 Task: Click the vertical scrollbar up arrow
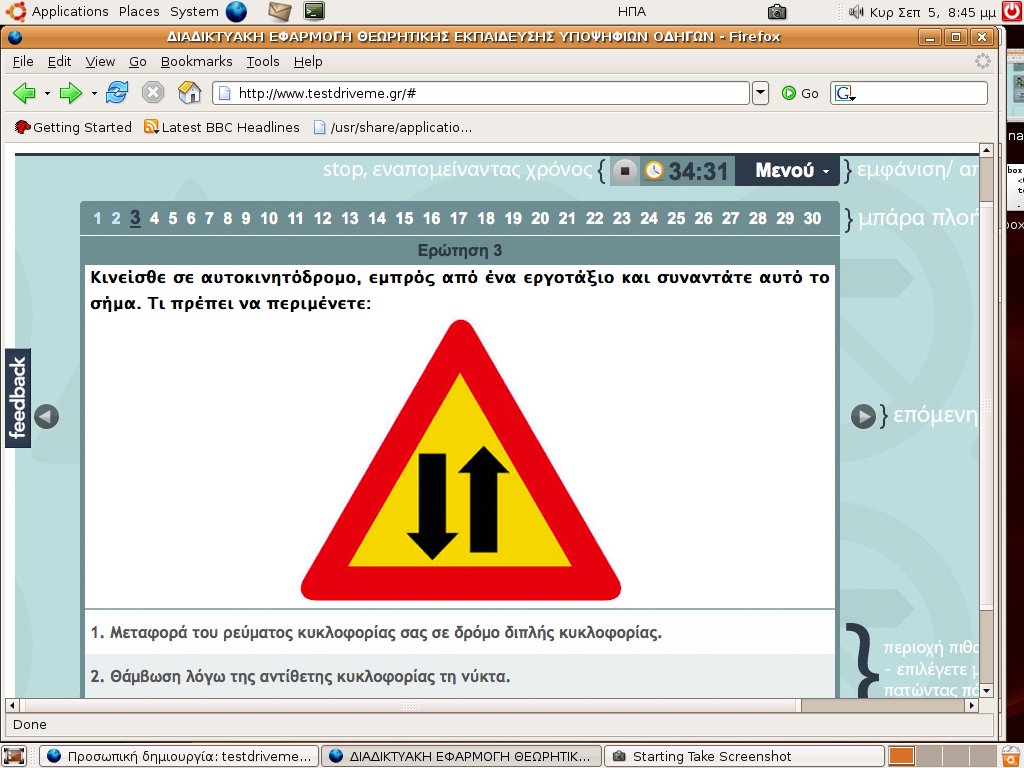point(987,150)
